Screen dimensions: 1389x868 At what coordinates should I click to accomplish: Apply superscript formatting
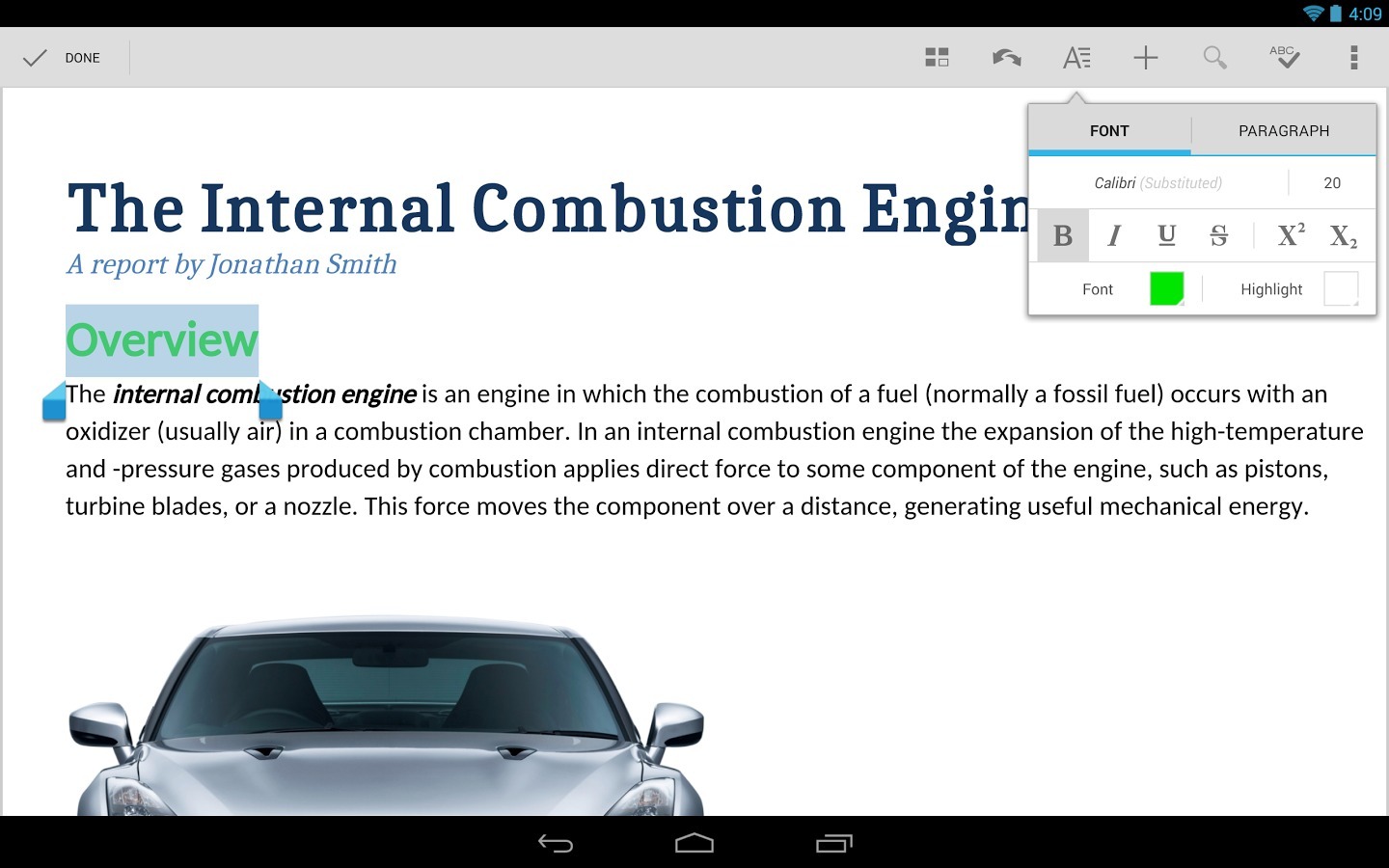pyautogui.click(x=1290, y=235)
